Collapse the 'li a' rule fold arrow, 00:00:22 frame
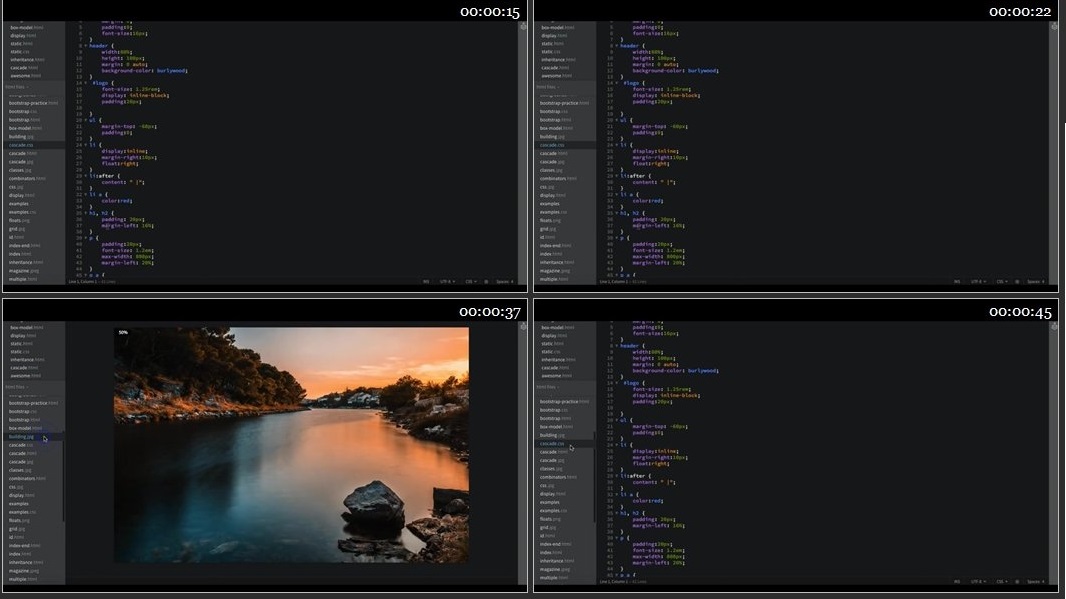1066x599 pixels. [617, 194]
